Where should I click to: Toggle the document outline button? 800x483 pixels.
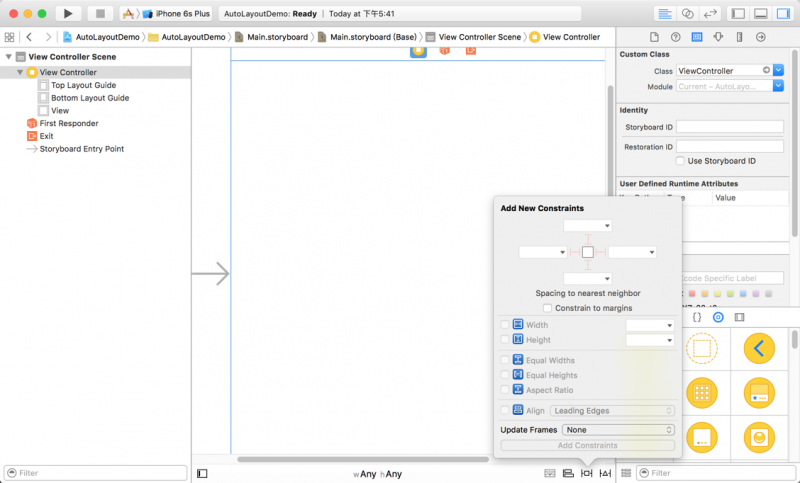pos(202,473)
